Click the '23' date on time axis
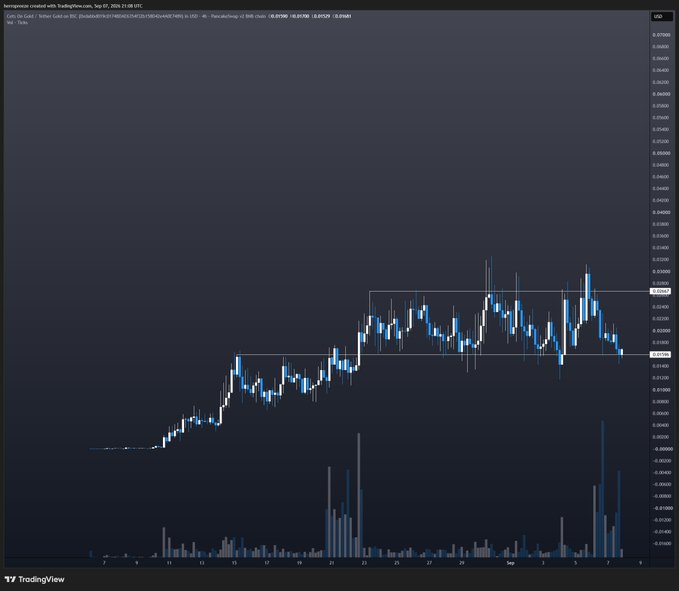Screen dimensions: 679x591 [x=364, y=563]
